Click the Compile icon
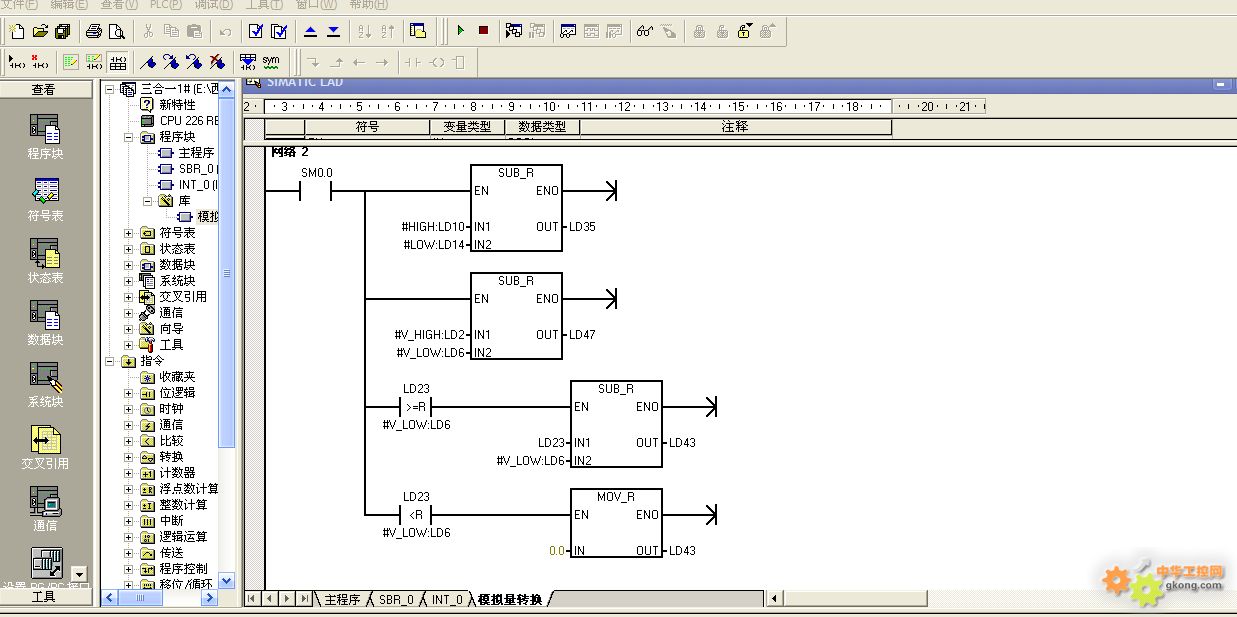 (x=256, y=31)
